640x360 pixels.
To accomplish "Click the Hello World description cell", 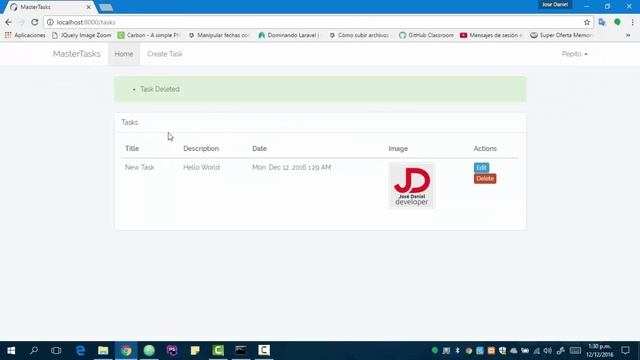I will [202, 167].
